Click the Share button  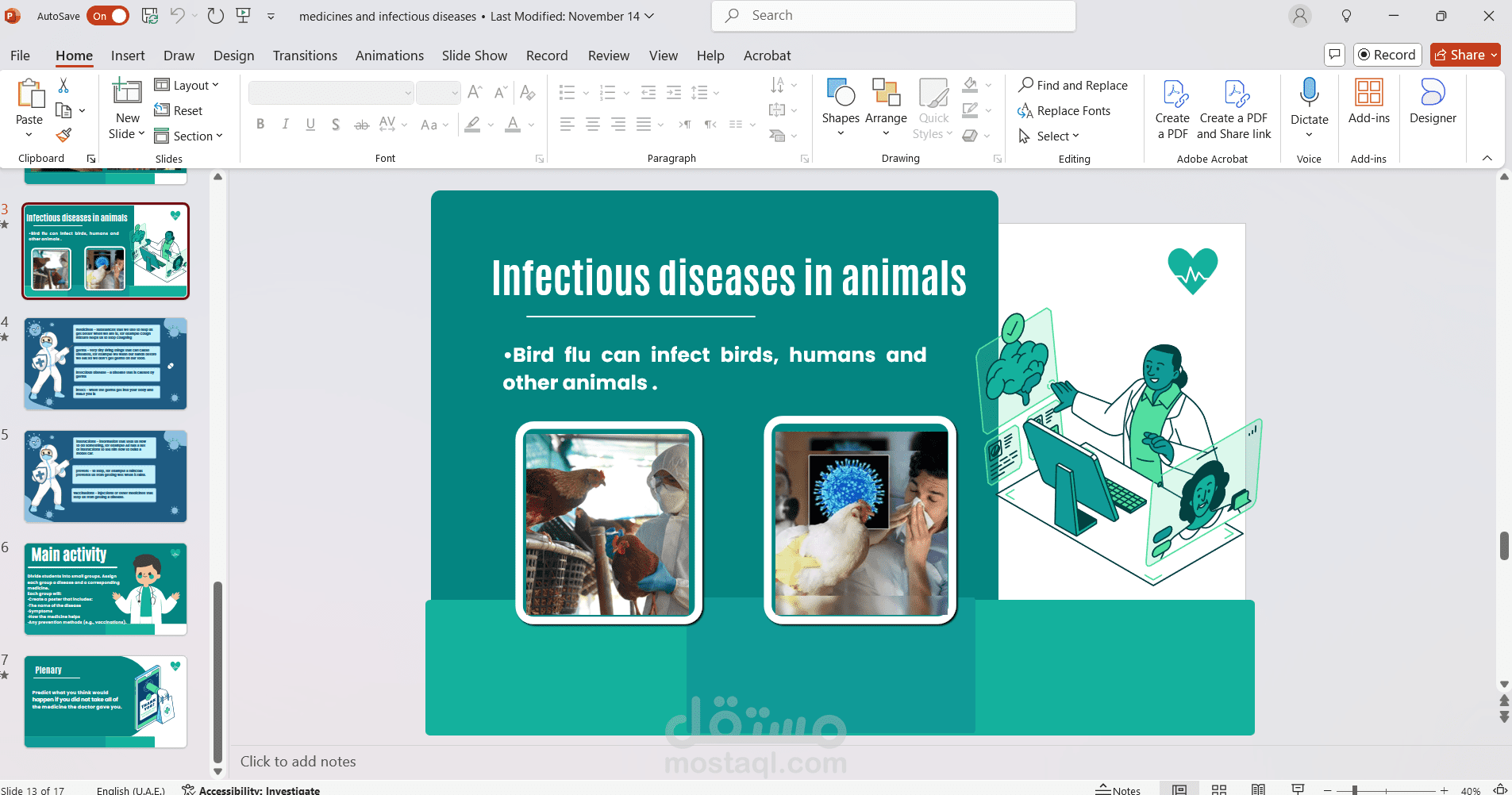(1465, 55)
